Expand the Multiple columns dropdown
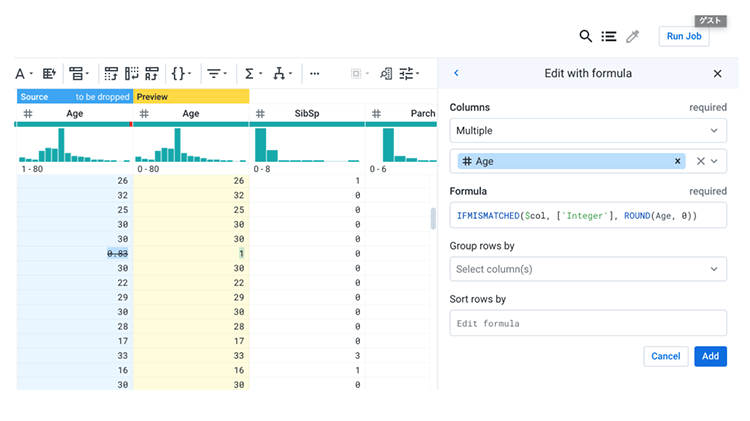Screen dimensions: 750x421 pos(588,131)
